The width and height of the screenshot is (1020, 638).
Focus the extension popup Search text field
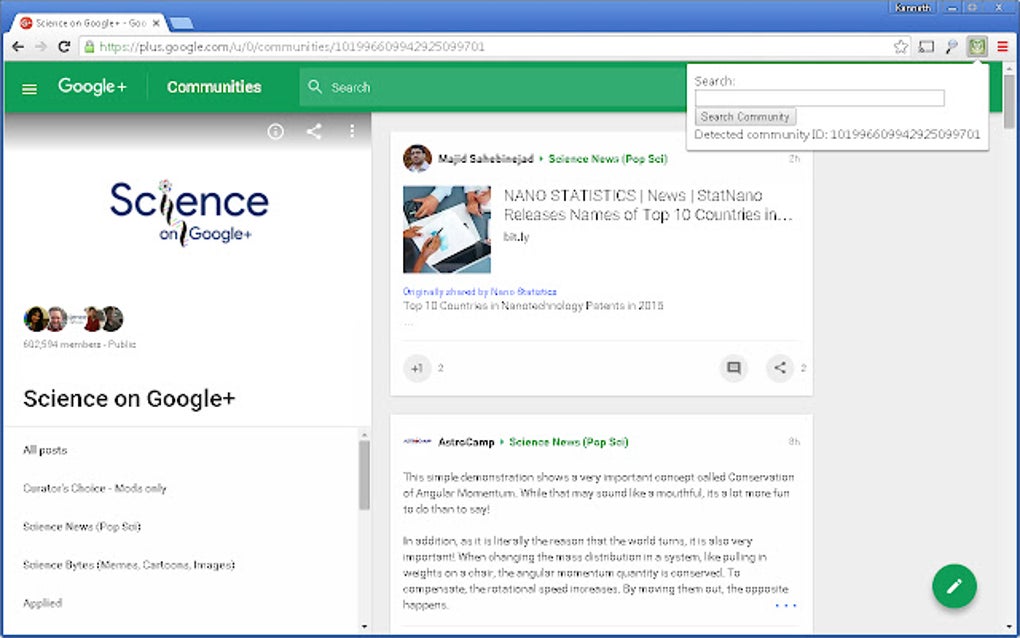[820, 98]
